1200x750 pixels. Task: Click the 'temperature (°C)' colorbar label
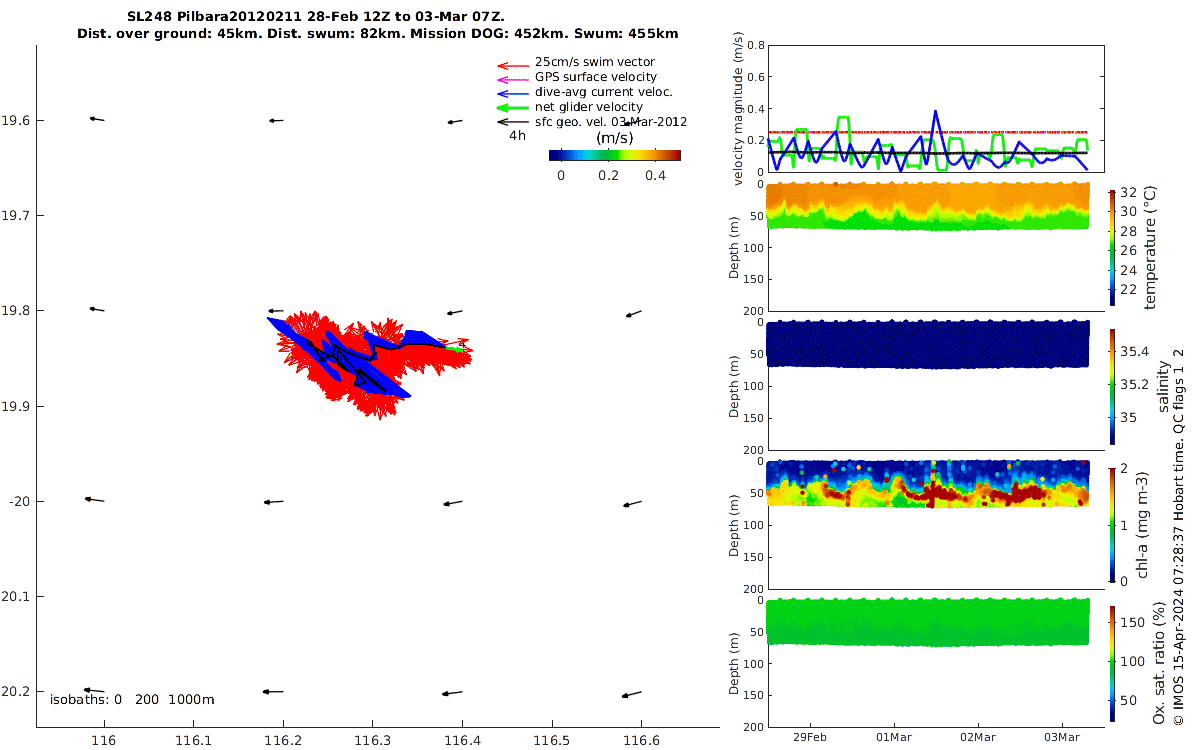coord(1150,246)
